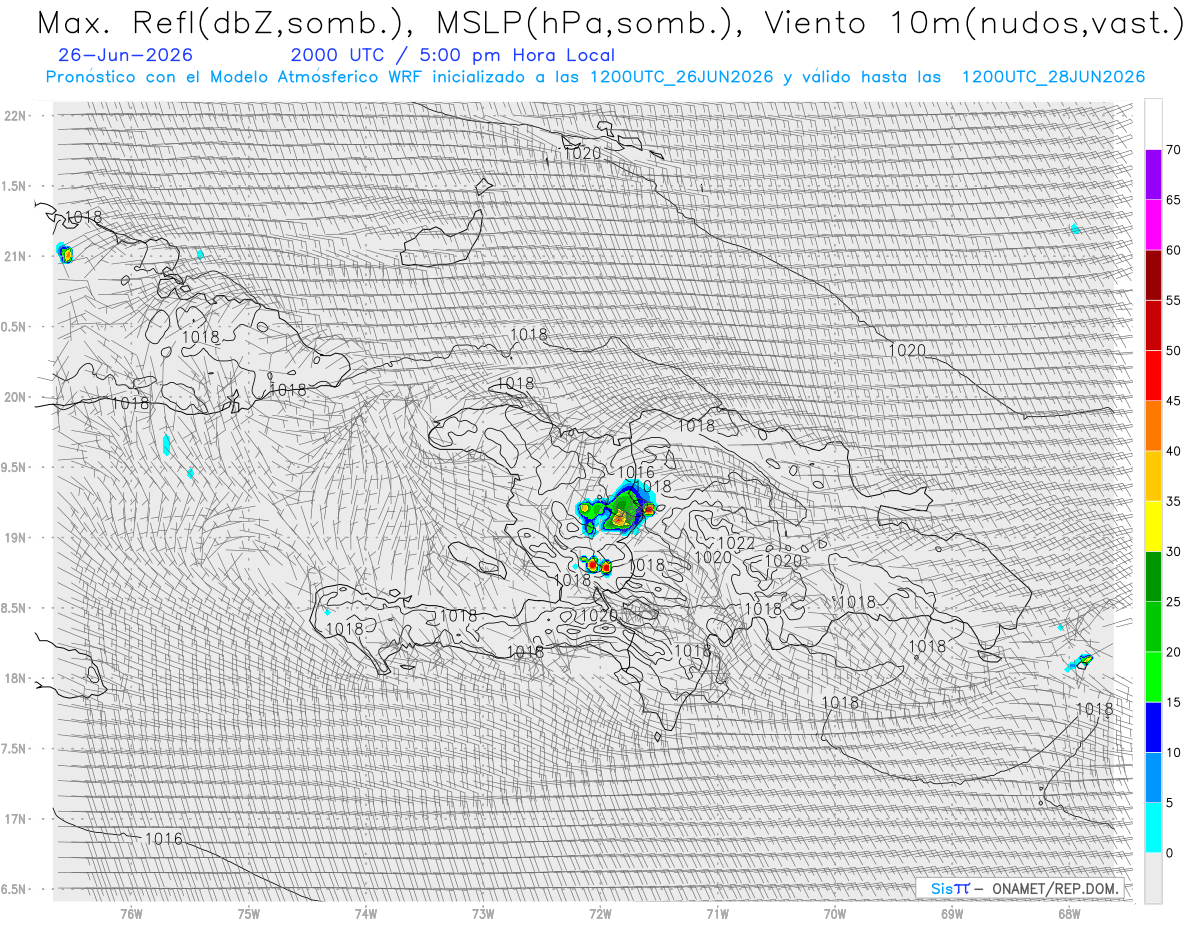Click the '76W' longitude label
The height and width of the screenshot is (927, 1200).
131,913
